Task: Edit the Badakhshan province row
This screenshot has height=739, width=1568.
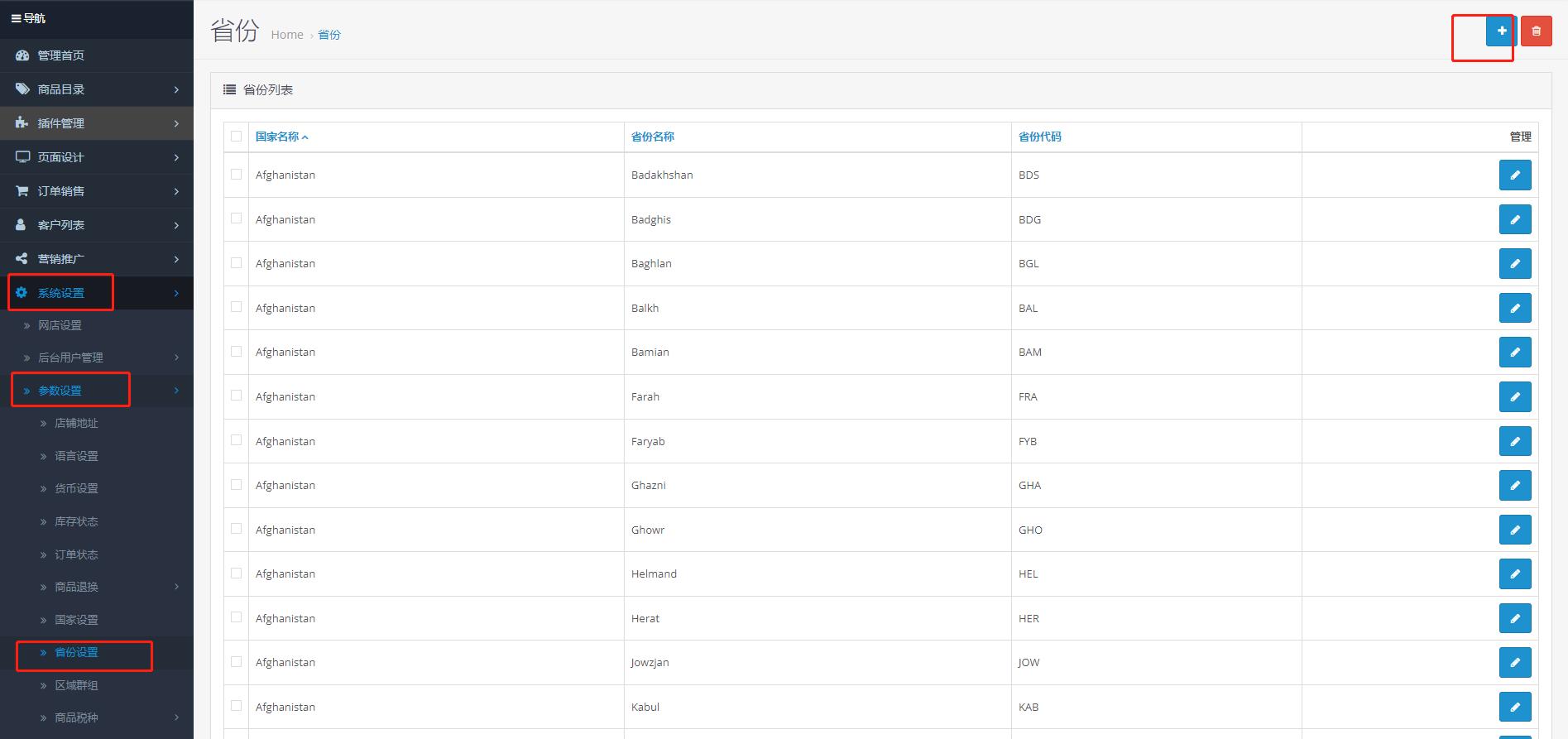Action: (x=1514, y=175)
